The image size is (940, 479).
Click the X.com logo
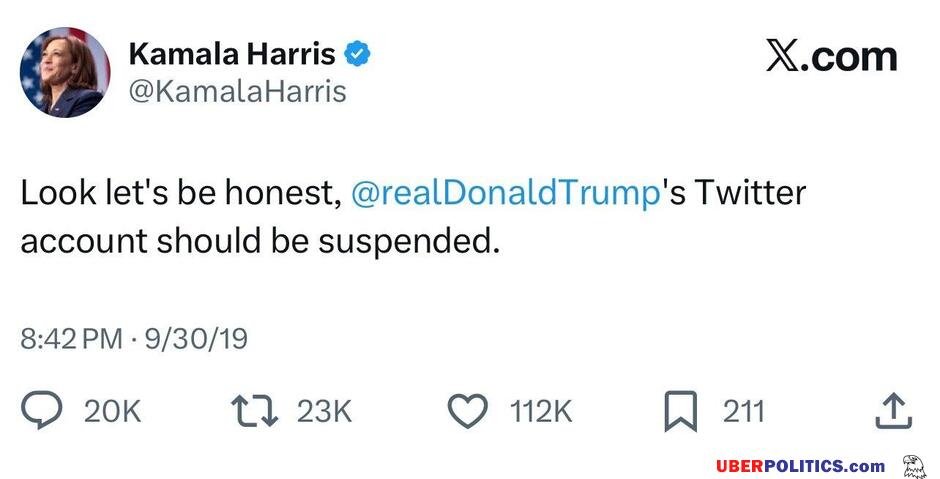click(831, 57)
